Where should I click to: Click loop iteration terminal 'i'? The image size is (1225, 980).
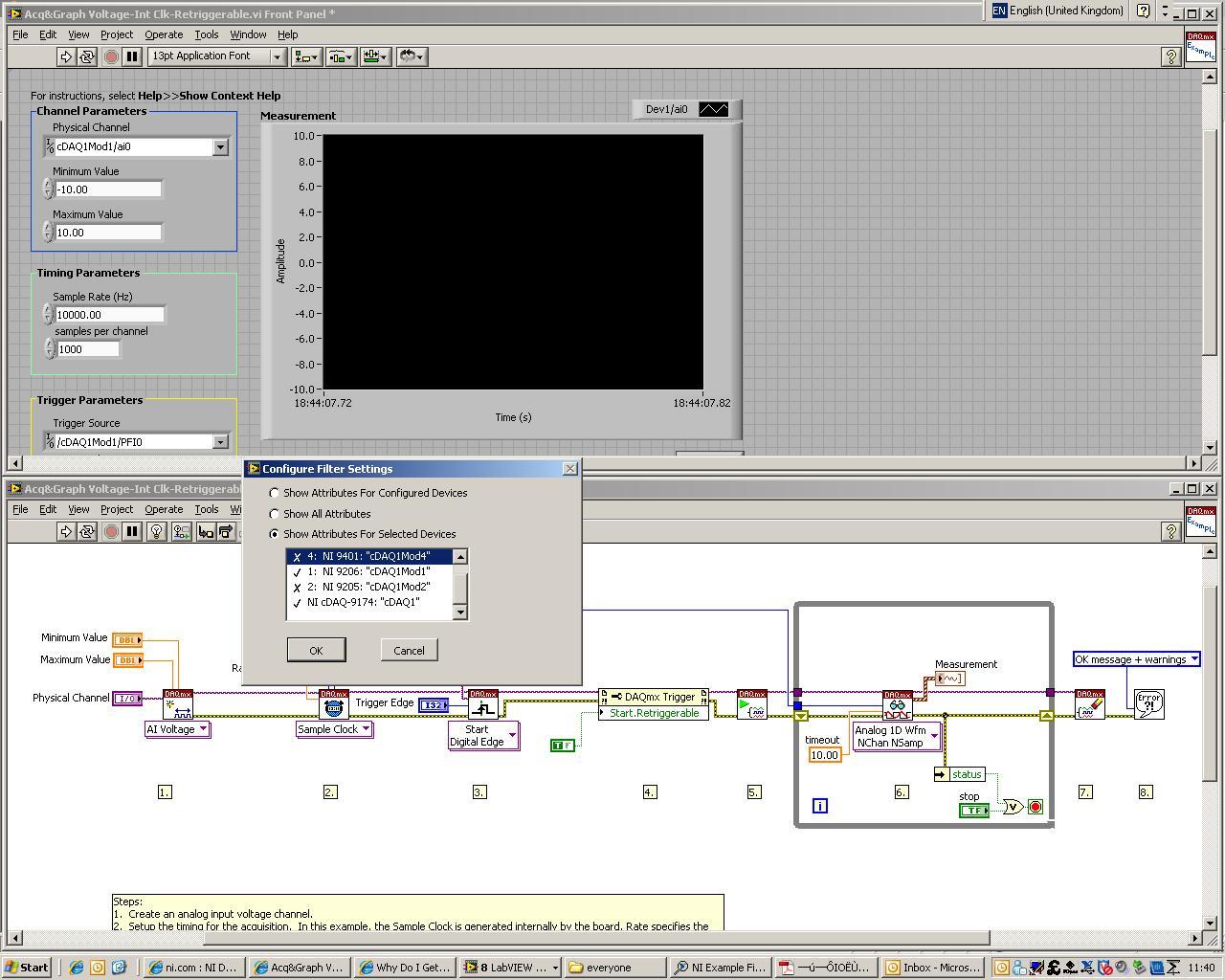pyautogui.click(x=820, y=806)
